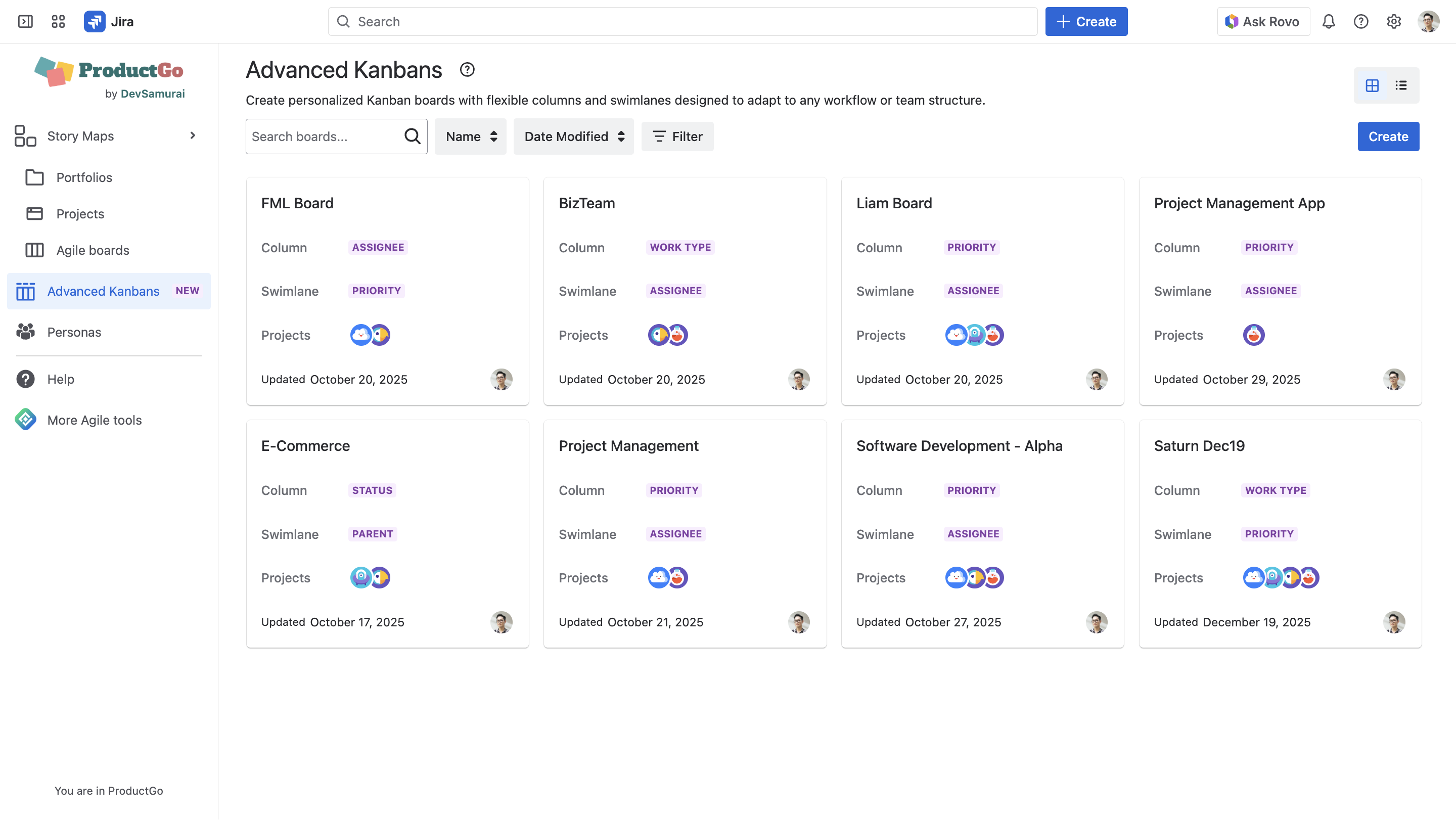Viewport: 1456px width, 821px height.
Task: Toggle the Date Modified sort order
Action: coord(573,136)
